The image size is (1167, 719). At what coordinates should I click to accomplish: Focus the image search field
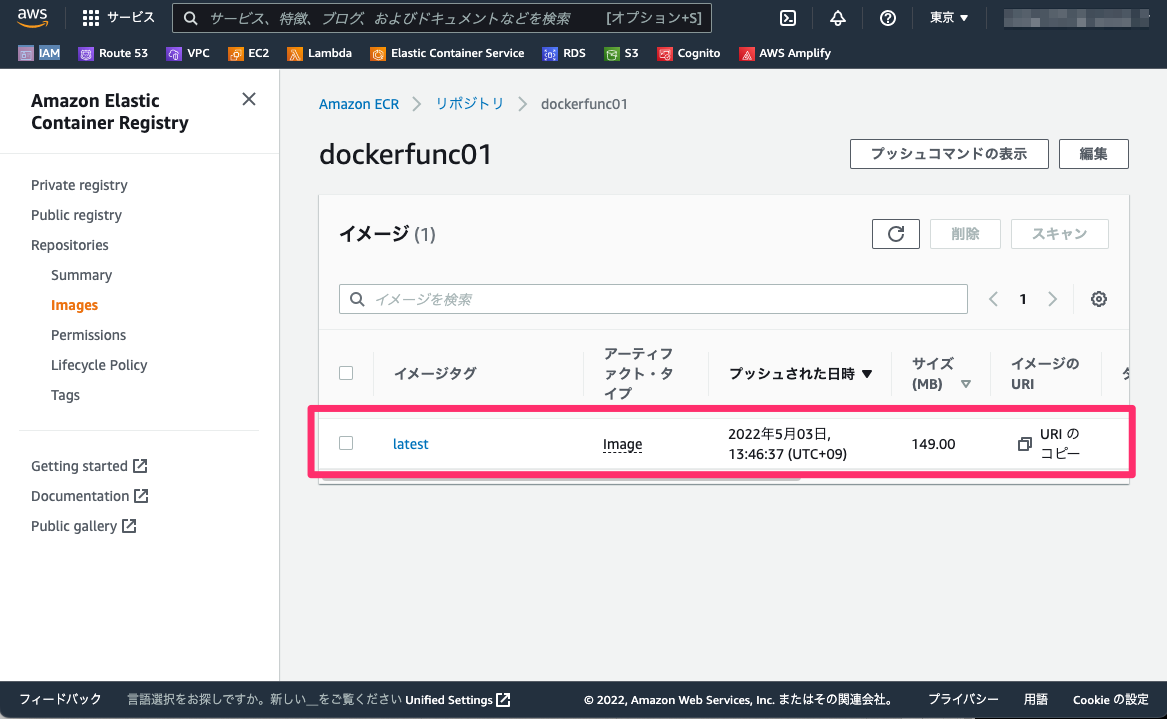[653, 299]
